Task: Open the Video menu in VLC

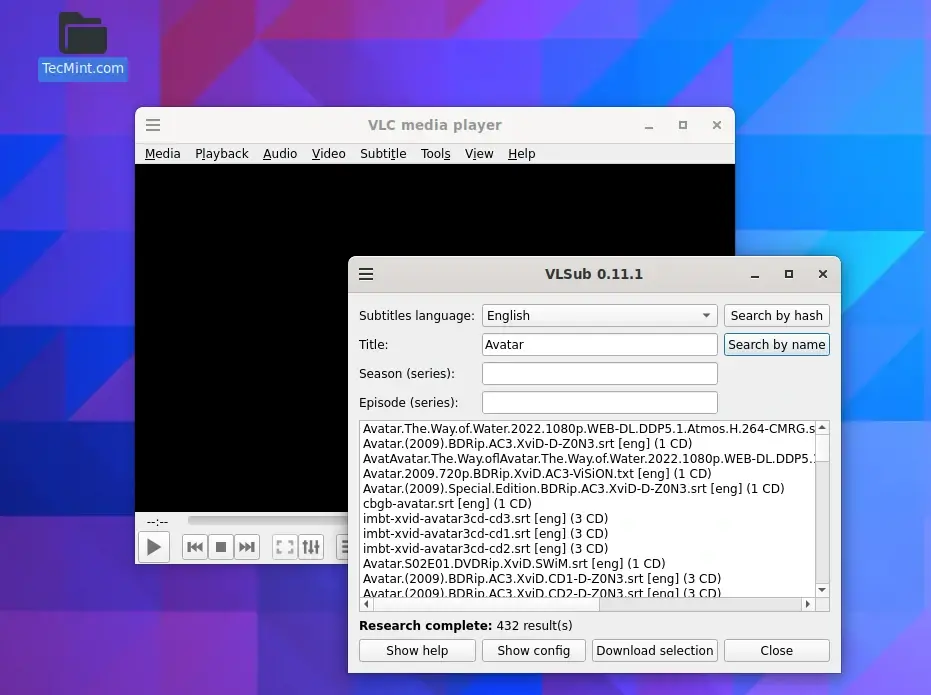Action: click(x=328, y=154)
